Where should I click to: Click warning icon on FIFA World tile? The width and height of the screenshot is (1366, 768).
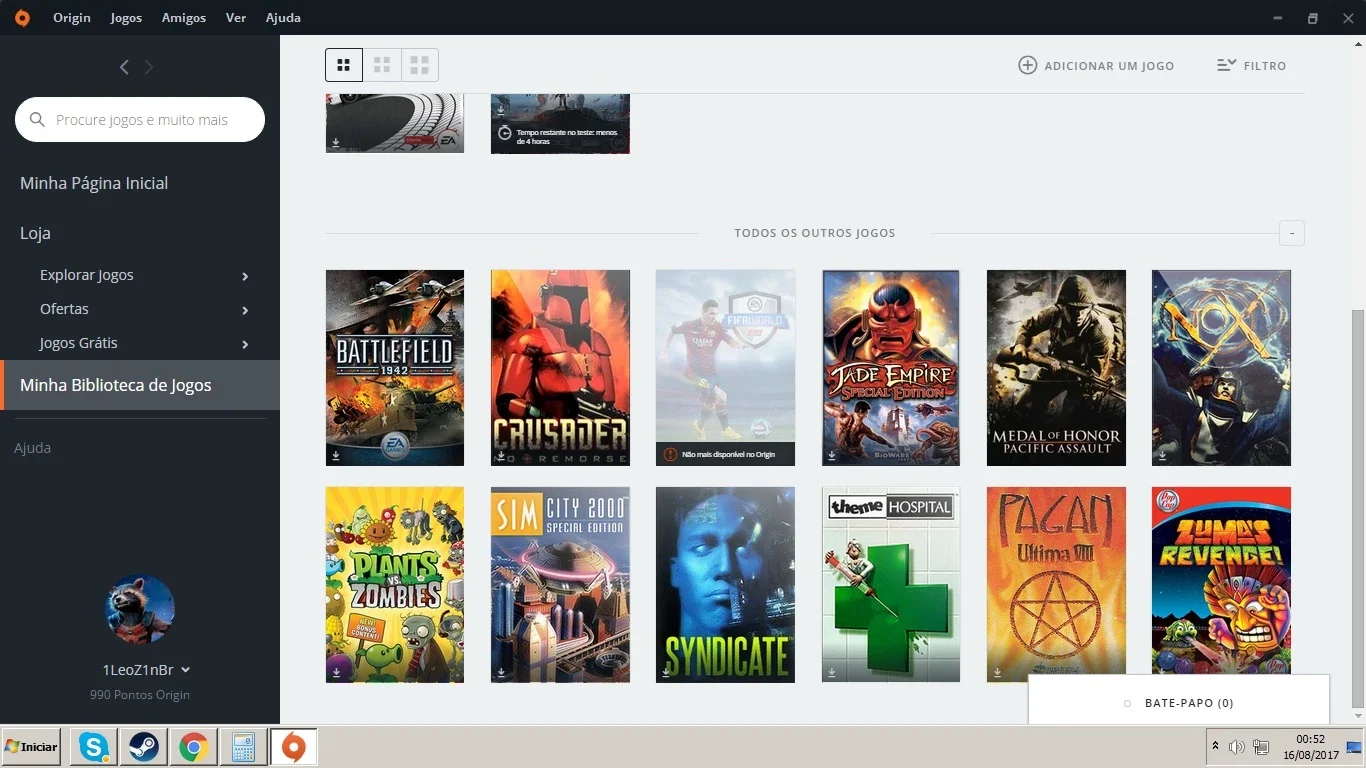pyautogui.click(x=670, y=454)
